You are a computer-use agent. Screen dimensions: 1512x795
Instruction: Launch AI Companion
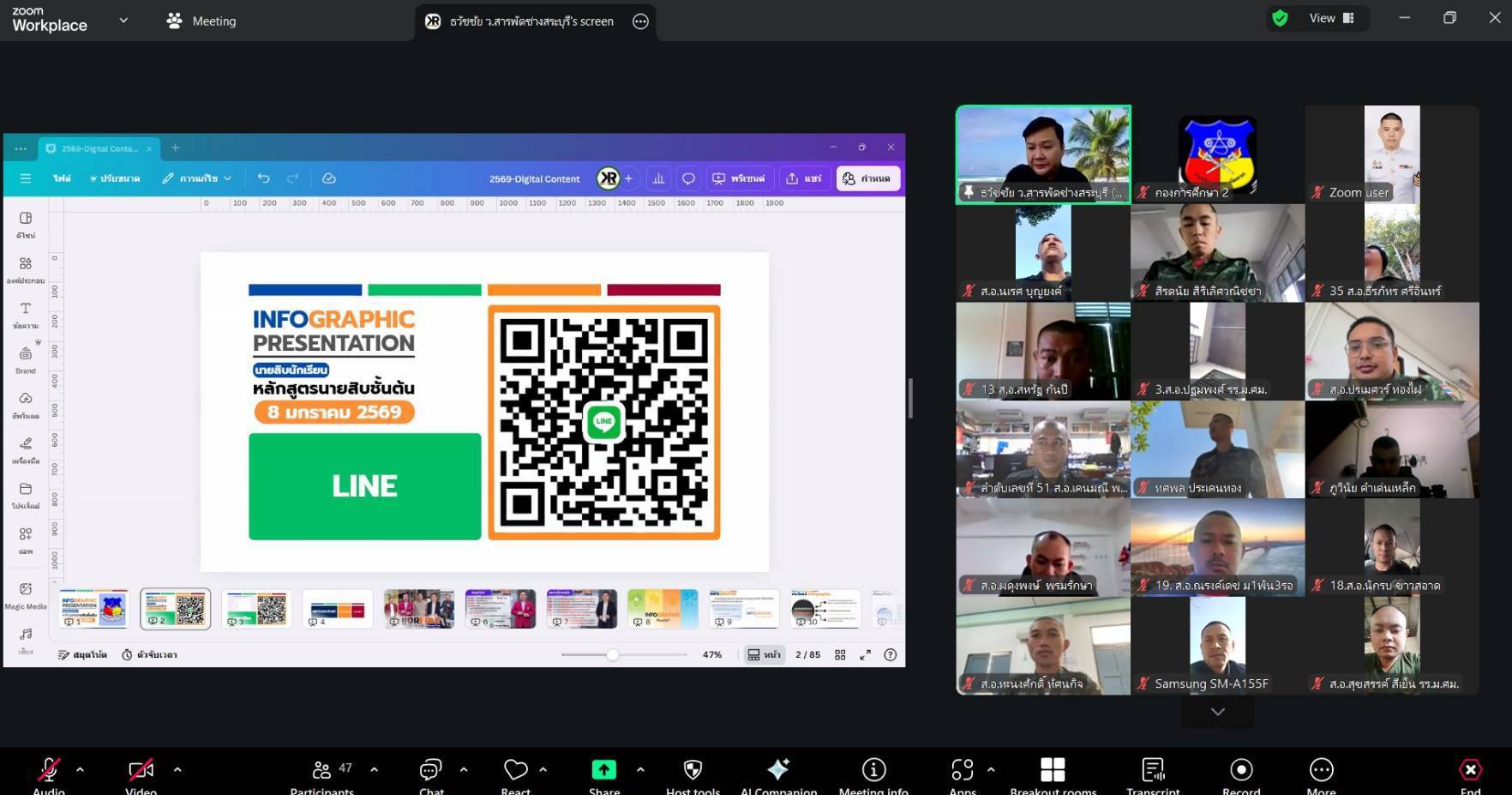click(x=778, y=771)
